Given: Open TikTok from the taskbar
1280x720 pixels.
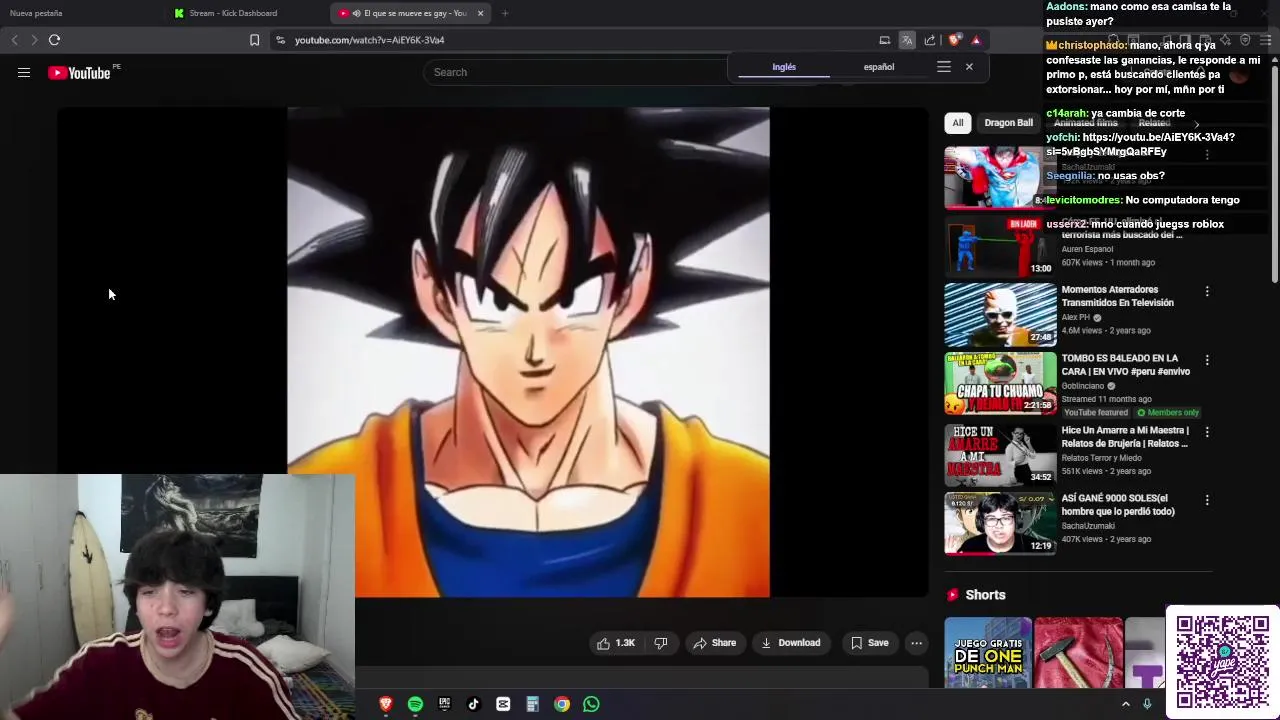Looking at the screenshot, I should click(x=474, y=704).
